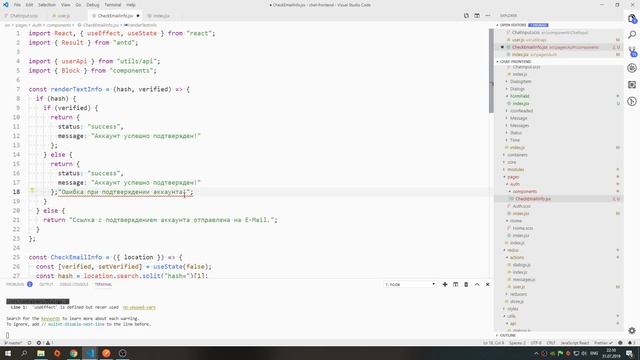The width and height of the screenshot is (640, 360).
Task: Expand the Dialogs folder
Action: [517, 89]
